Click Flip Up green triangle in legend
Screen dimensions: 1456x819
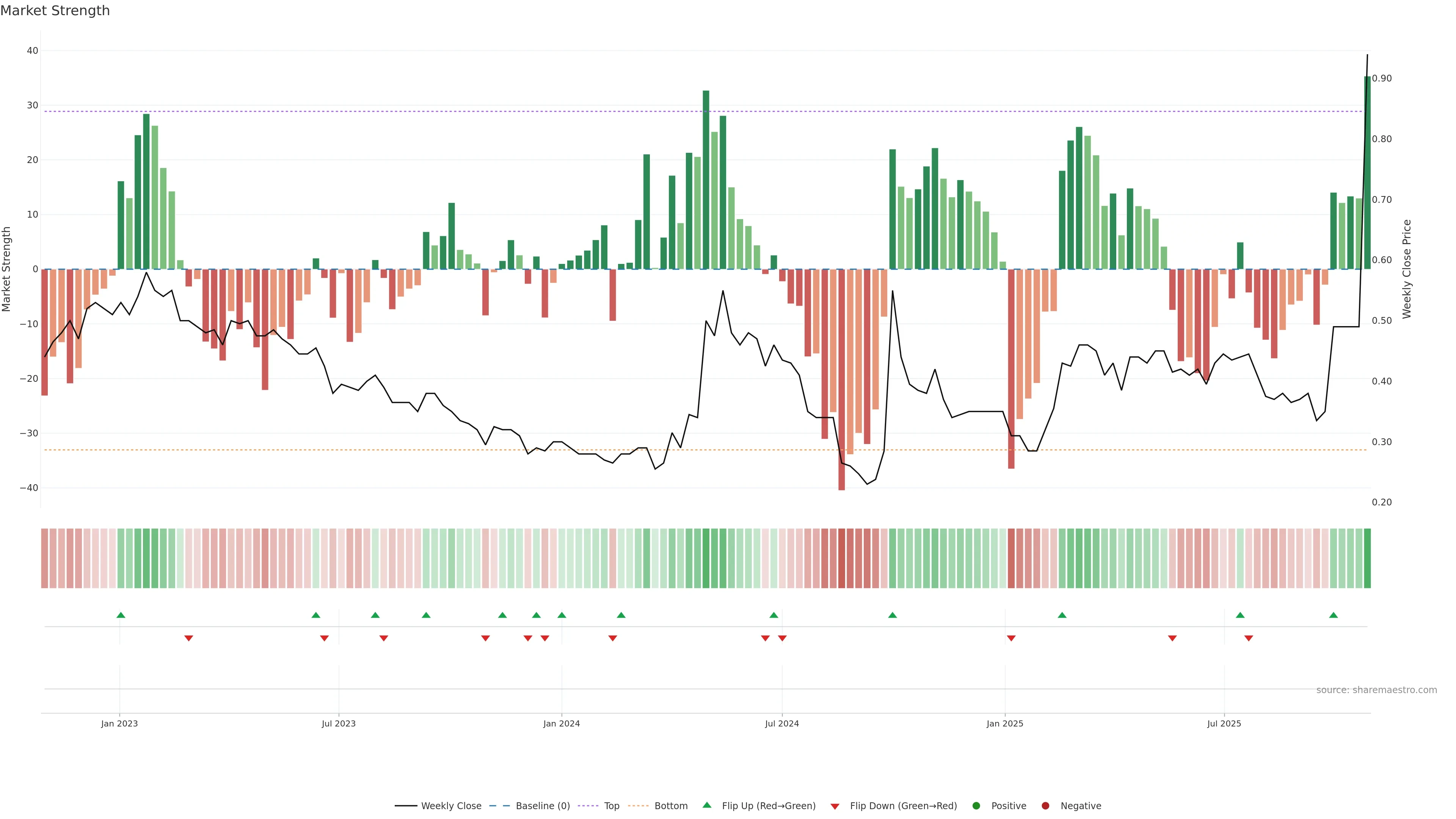point(706,805)
